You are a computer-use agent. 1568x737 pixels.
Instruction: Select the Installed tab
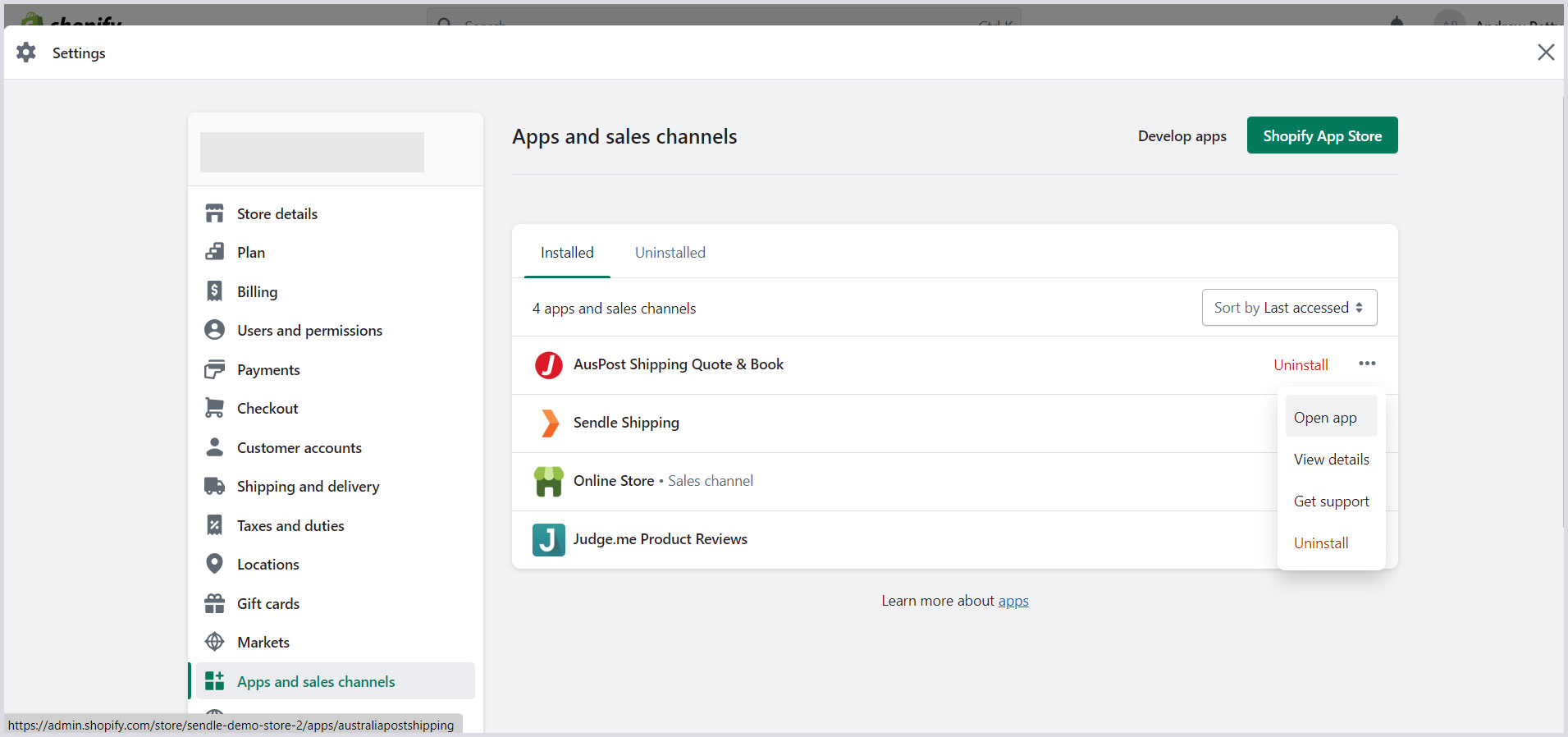pyautogui.click(x=567, y=253)
